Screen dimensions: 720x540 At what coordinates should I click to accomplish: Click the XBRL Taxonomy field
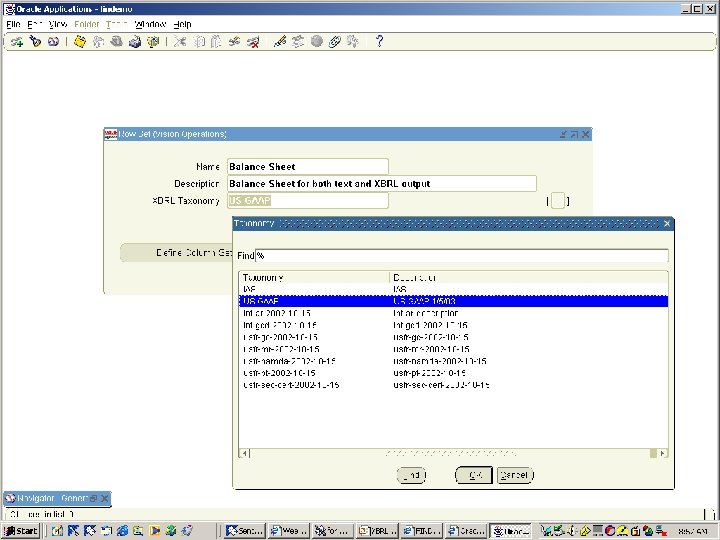point(308,201)
